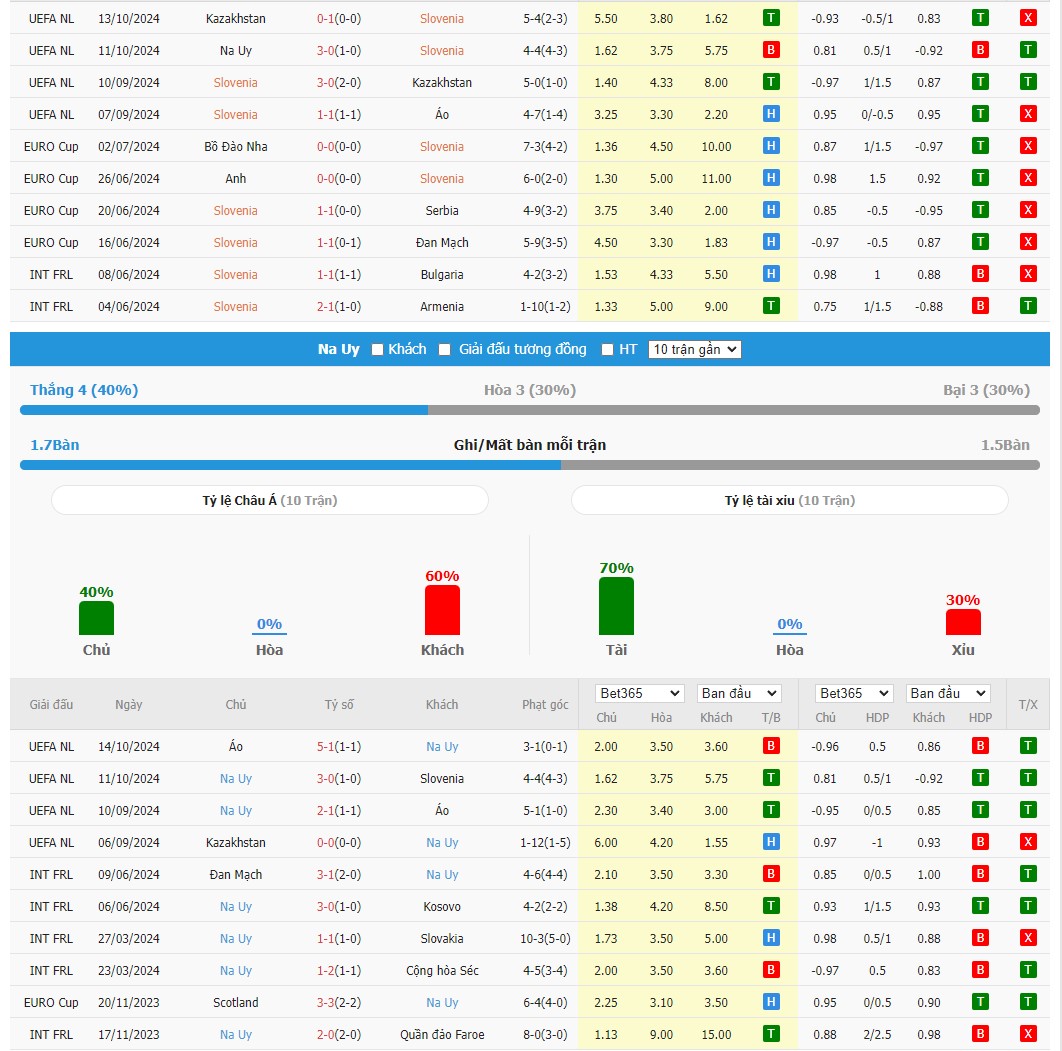The height and width of the screenshot is (1051, 1062).
Task: Click green T badge in 09/06/2024 Đan Mạch–Na Uy row
Action: (1027, 874)
